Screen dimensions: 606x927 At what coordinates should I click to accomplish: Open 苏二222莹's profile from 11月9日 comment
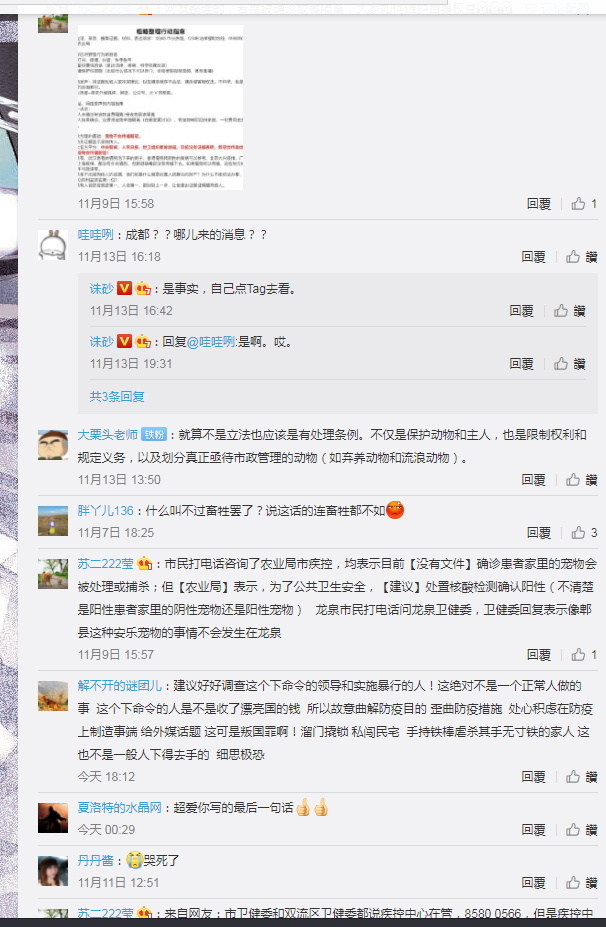pyautogui.click(x=105, y=563)
